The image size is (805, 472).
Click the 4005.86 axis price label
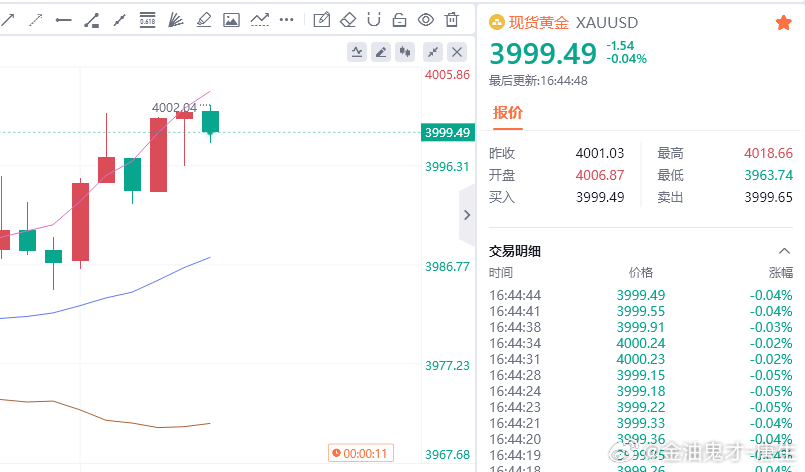(x=447, y=75)
